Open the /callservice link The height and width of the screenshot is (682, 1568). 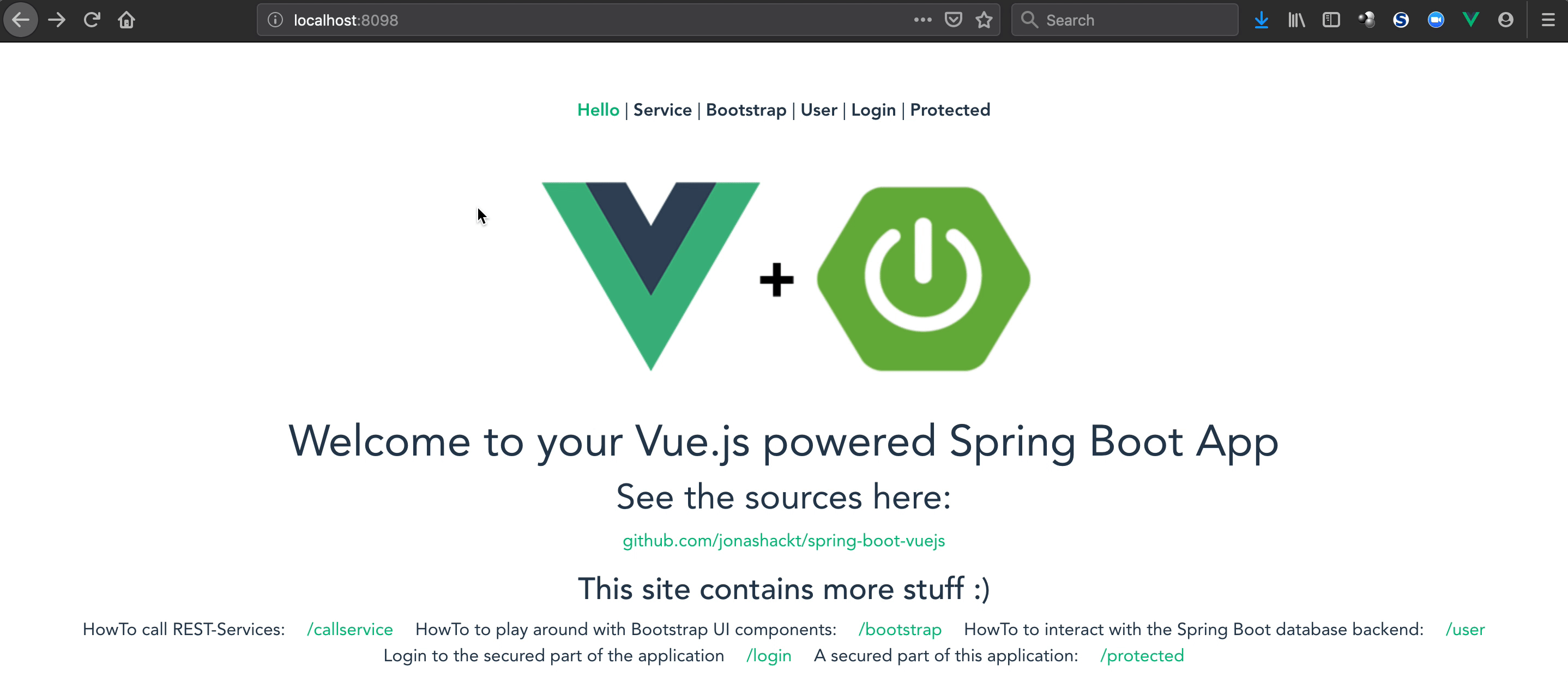coord(351,629)
